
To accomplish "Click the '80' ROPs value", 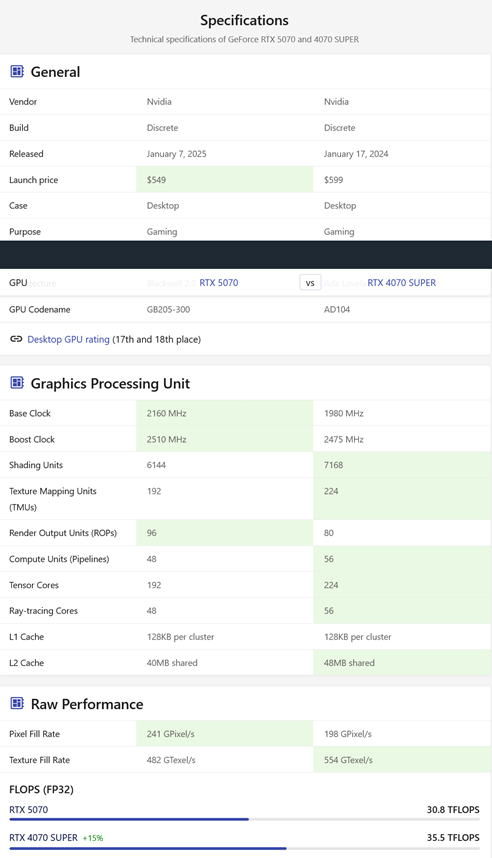I will (328, 533).
